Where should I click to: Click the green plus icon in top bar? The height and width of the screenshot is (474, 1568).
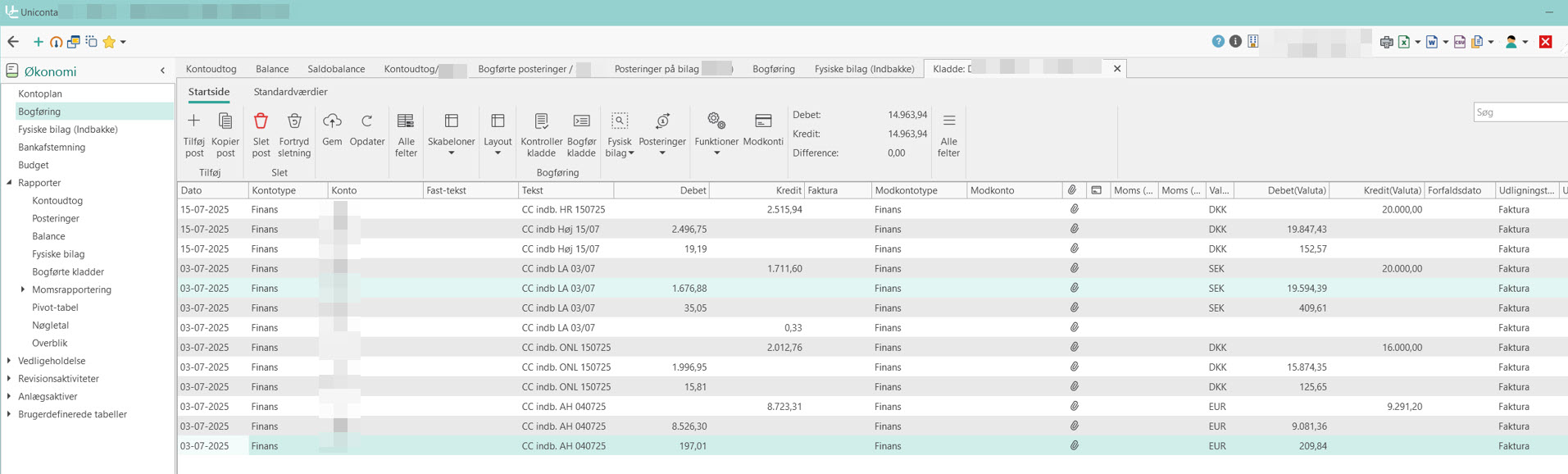click(38, 42)
